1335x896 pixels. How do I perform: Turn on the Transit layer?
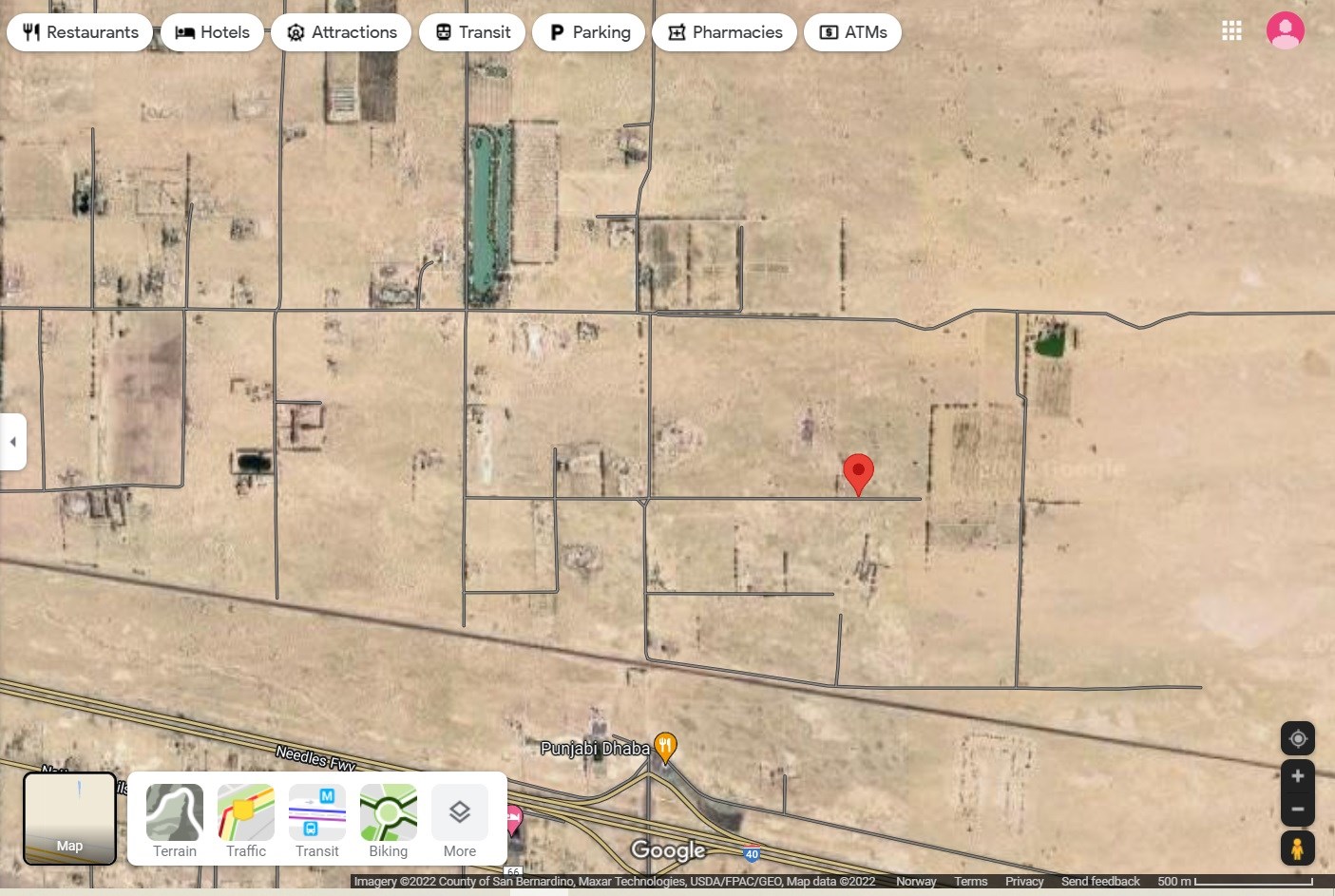coord(317,821)
